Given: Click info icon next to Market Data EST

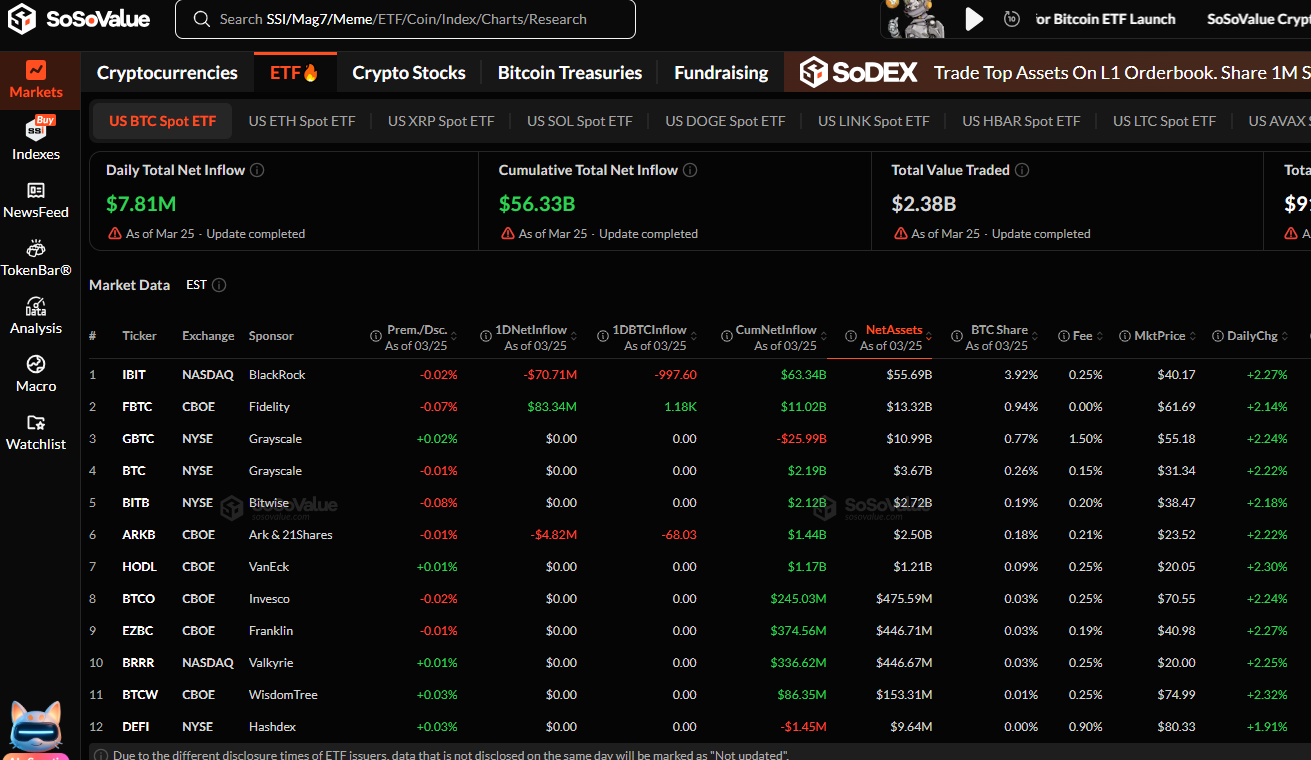Looking at the screenshot, I should [x=219, y=285].
